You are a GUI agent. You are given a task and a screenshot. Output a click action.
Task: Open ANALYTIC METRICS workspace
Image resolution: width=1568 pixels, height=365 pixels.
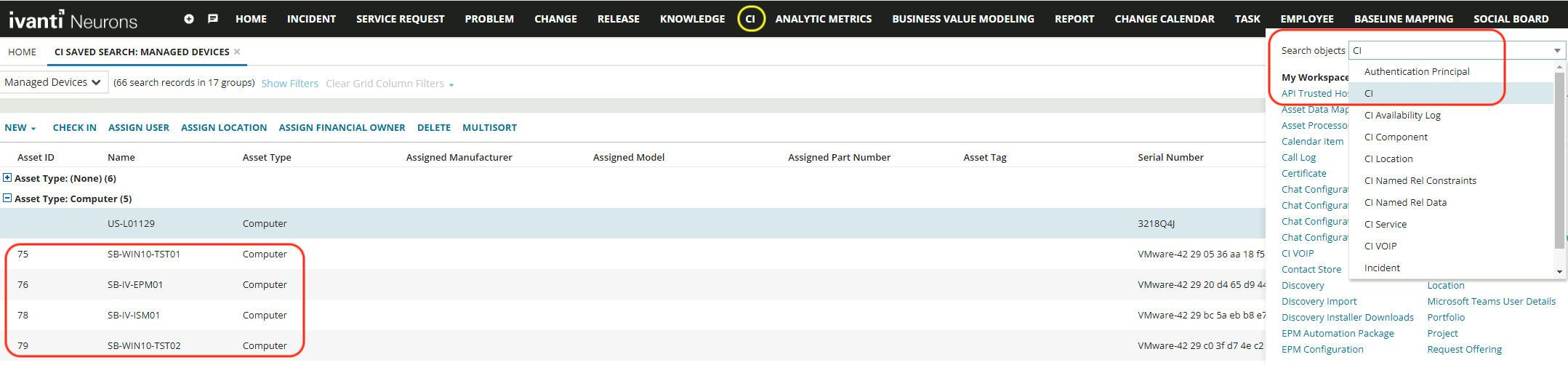click(x=824, y=19)
